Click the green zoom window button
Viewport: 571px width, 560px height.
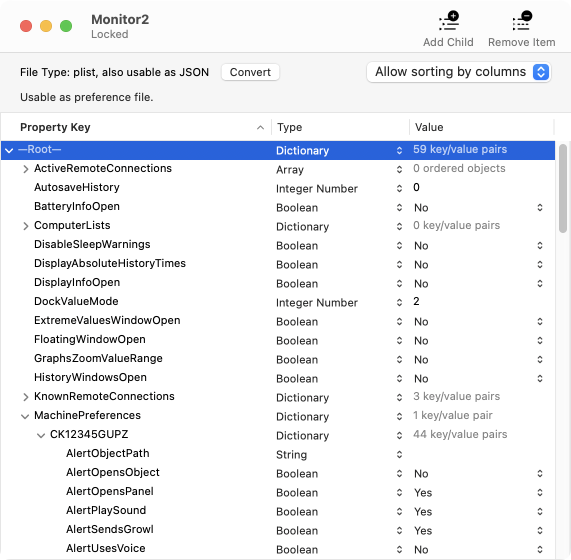click(x=66, y=26)
